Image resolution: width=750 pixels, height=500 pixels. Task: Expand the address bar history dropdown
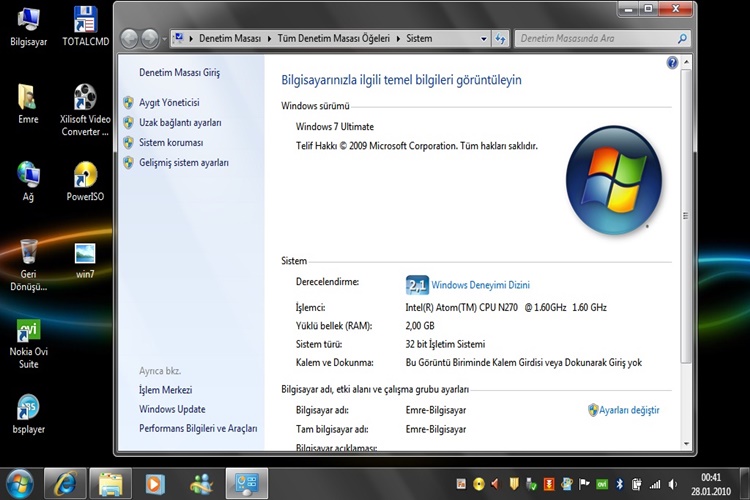point(484,38)
